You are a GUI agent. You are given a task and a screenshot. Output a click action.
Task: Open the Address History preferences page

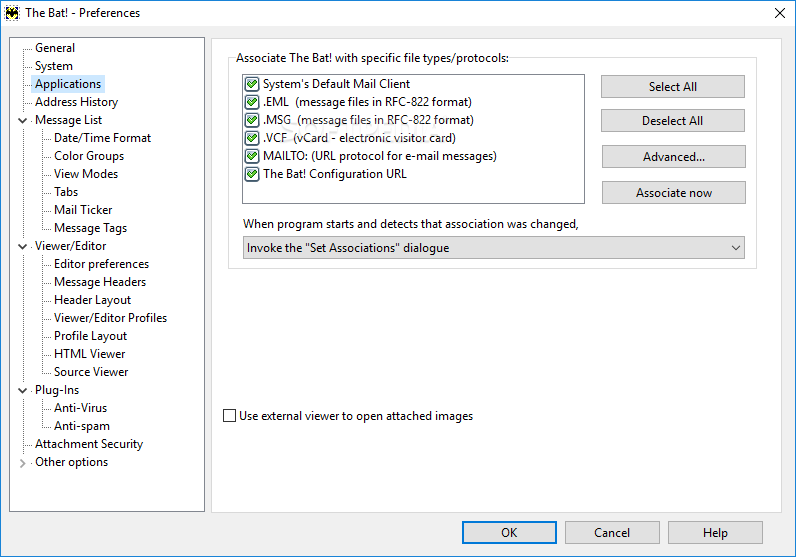76,102
